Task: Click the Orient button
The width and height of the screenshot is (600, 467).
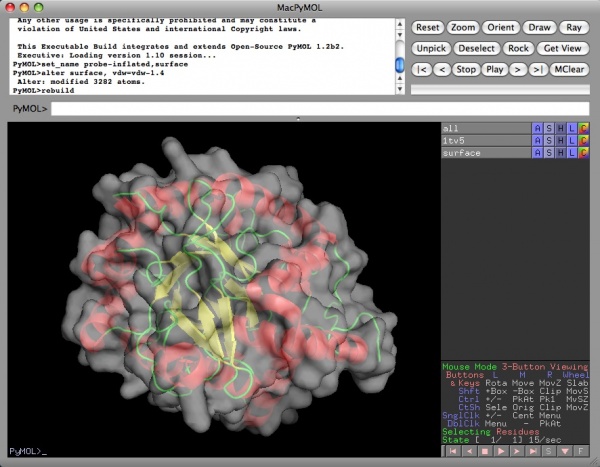Action: coord(504,28)
